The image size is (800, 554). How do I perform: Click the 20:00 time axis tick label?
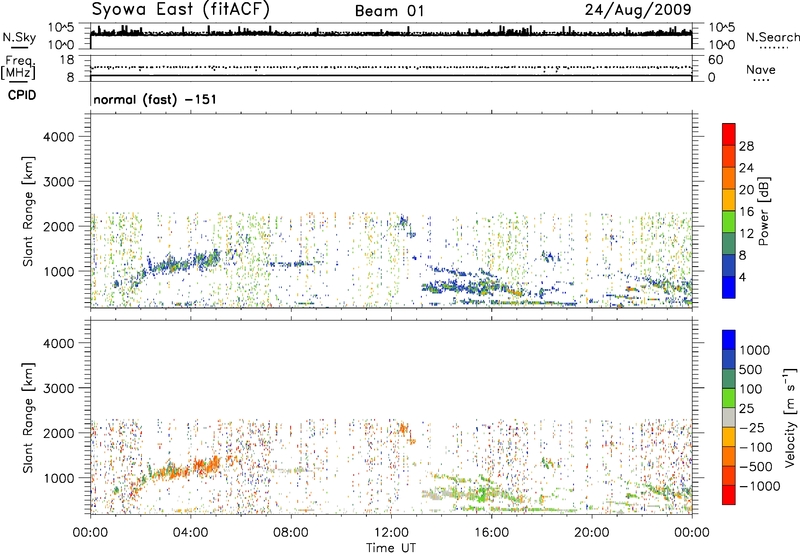click(592, 533)
